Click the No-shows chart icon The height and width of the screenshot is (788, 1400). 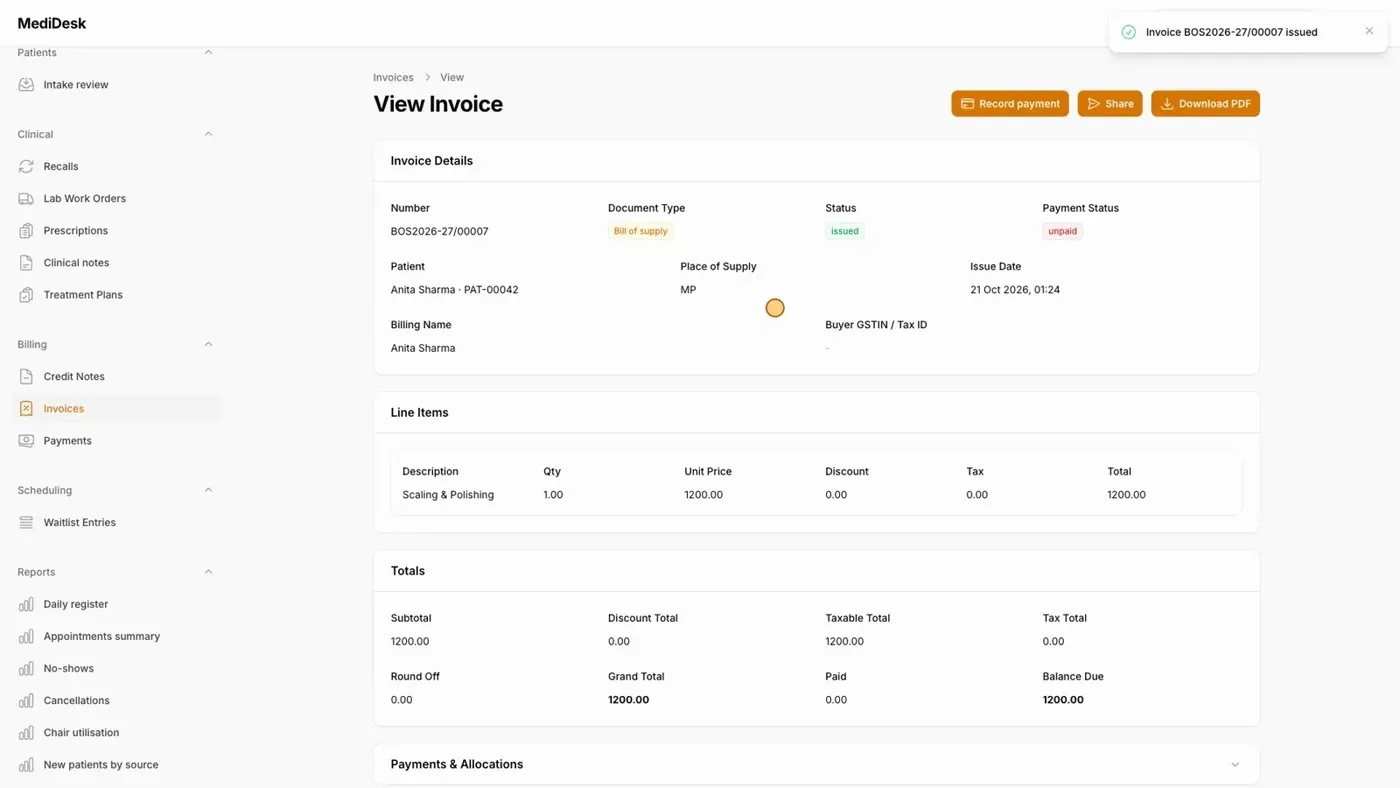point(26,669)
